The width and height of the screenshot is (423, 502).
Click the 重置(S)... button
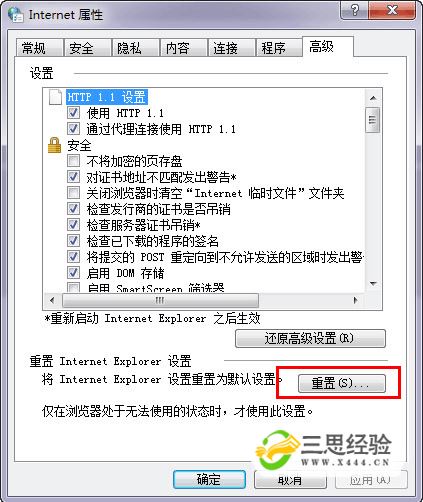(x=342, y=383)
